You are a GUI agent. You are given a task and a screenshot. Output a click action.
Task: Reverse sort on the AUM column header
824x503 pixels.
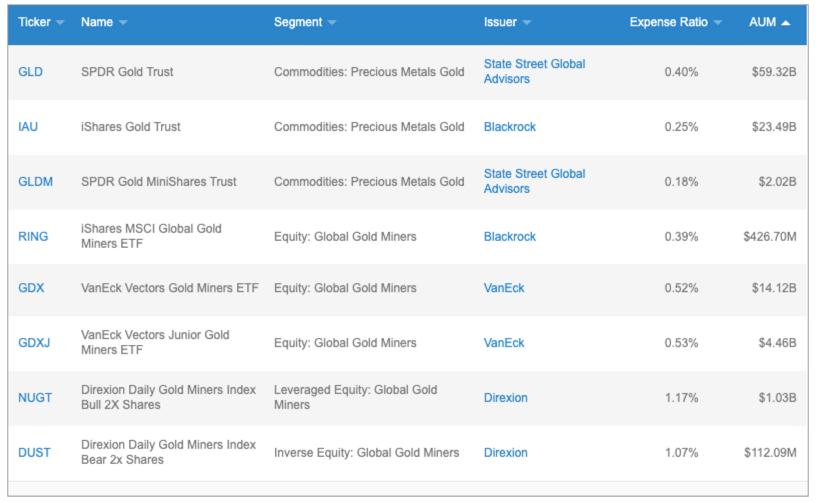[769, 22]
